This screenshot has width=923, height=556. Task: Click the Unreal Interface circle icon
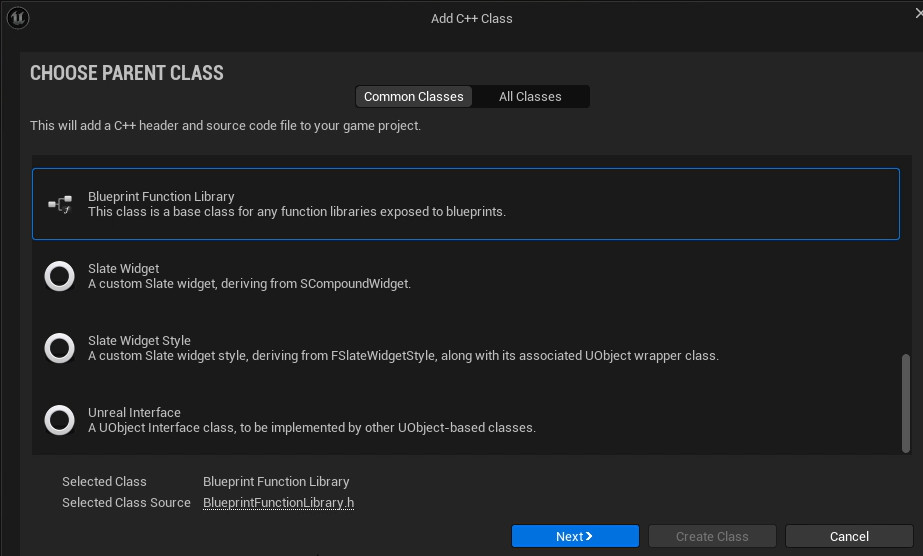pyautogui.click(x=59, y=420)
